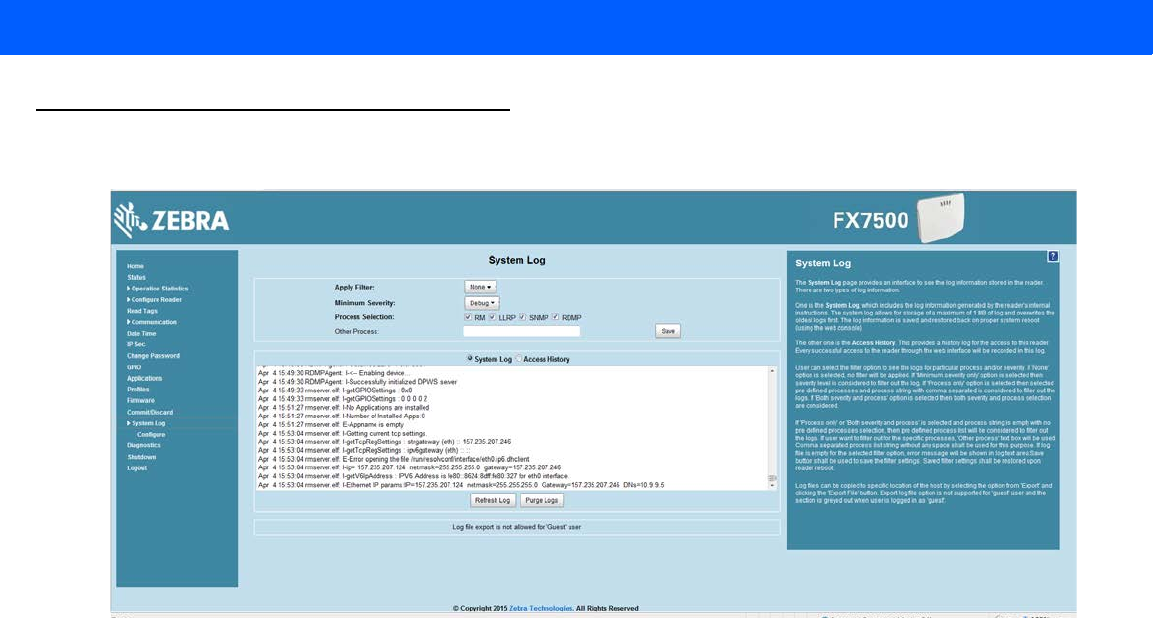Open the Status page
This screenshot has width=1153, height=618.
tap(136, 277)
